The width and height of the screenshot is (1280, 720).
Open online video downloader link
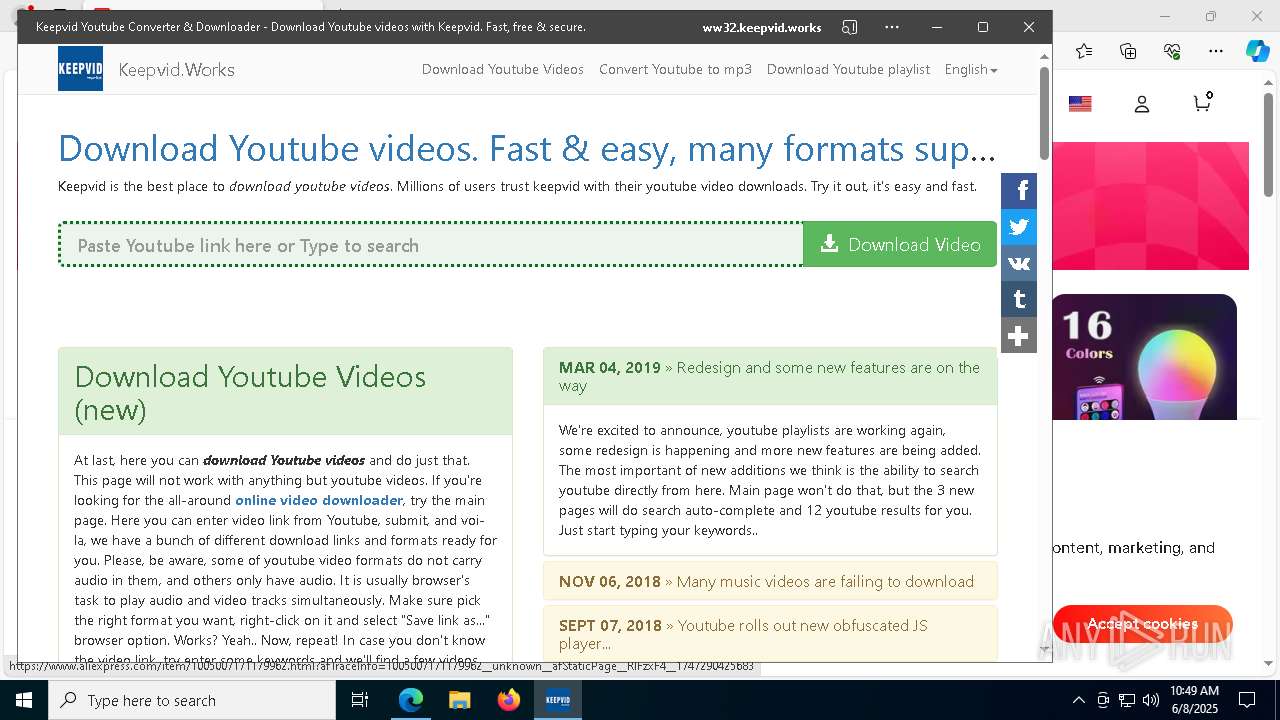319,500
